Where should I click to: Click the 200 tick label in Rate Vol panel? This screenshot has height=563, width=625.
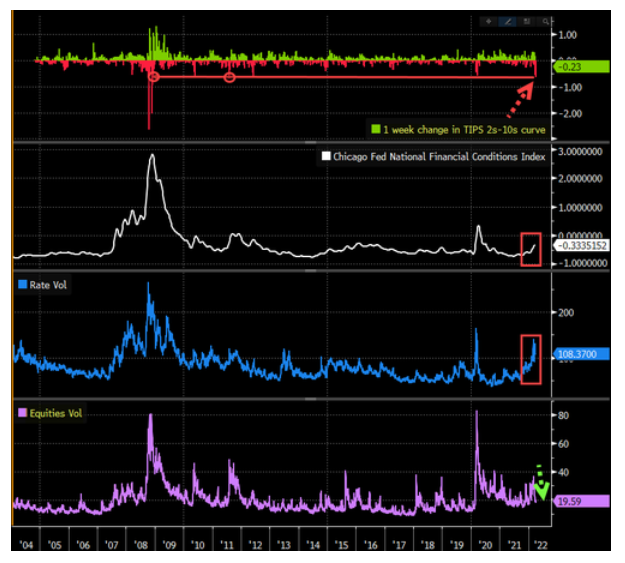(x=566, y=313)
